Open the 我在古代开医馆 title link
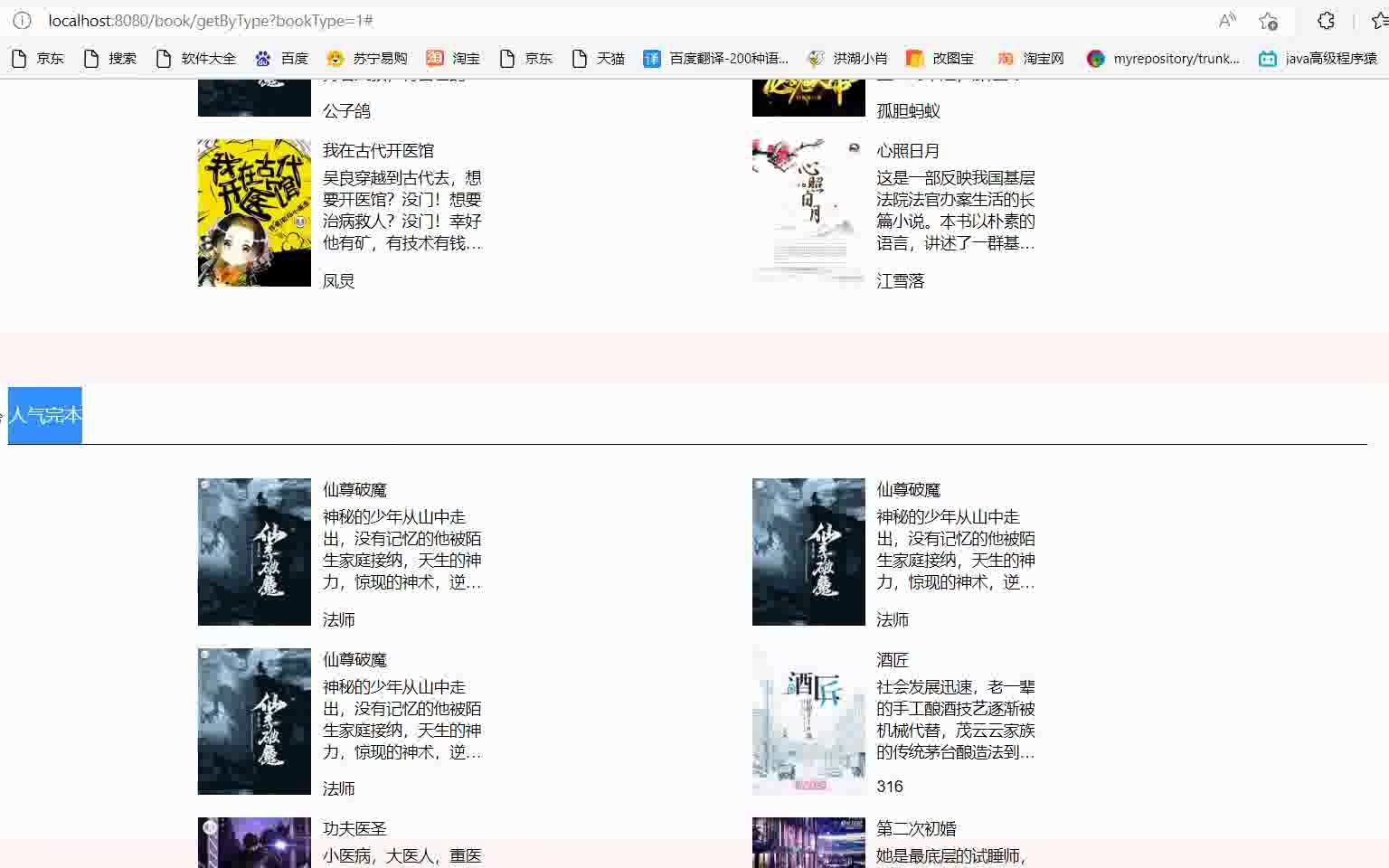The image size is (1389, 868). (x=378, y=151)
